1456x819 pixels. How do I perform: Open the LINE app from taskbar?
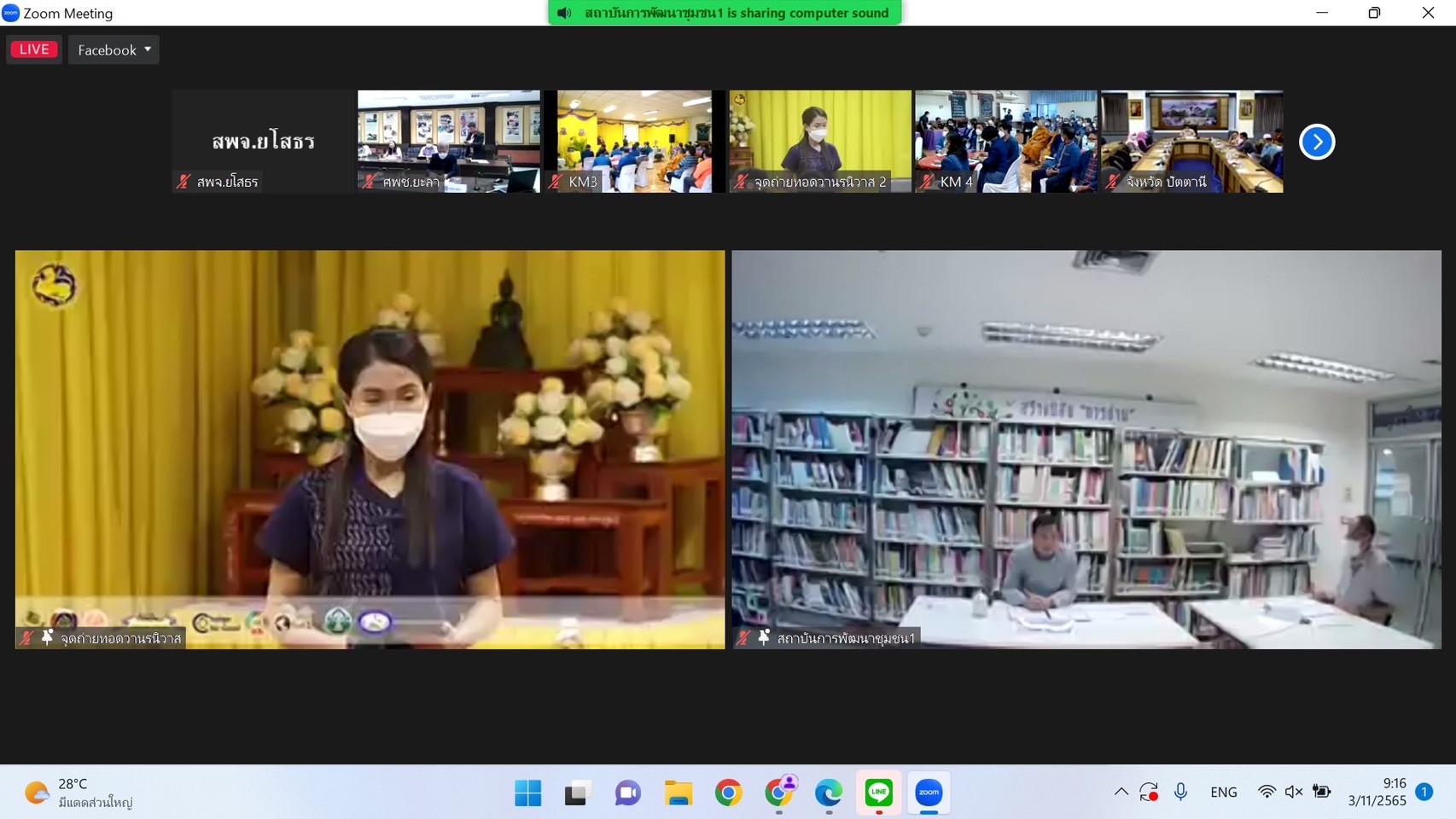point(878,793)
